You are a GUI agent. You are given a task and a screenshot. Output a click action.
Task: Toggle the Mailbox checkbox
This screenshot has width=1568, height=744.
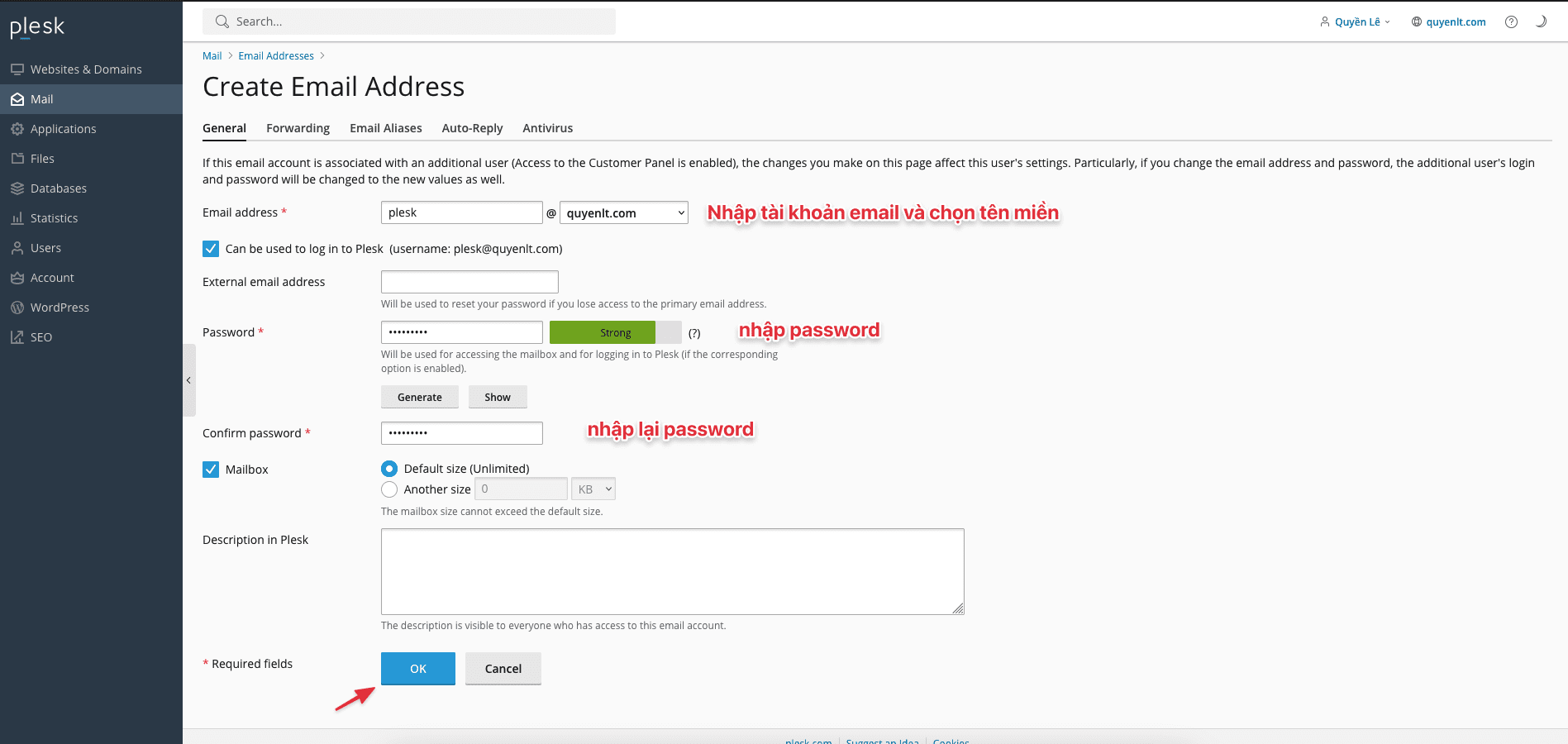[211, 470]
